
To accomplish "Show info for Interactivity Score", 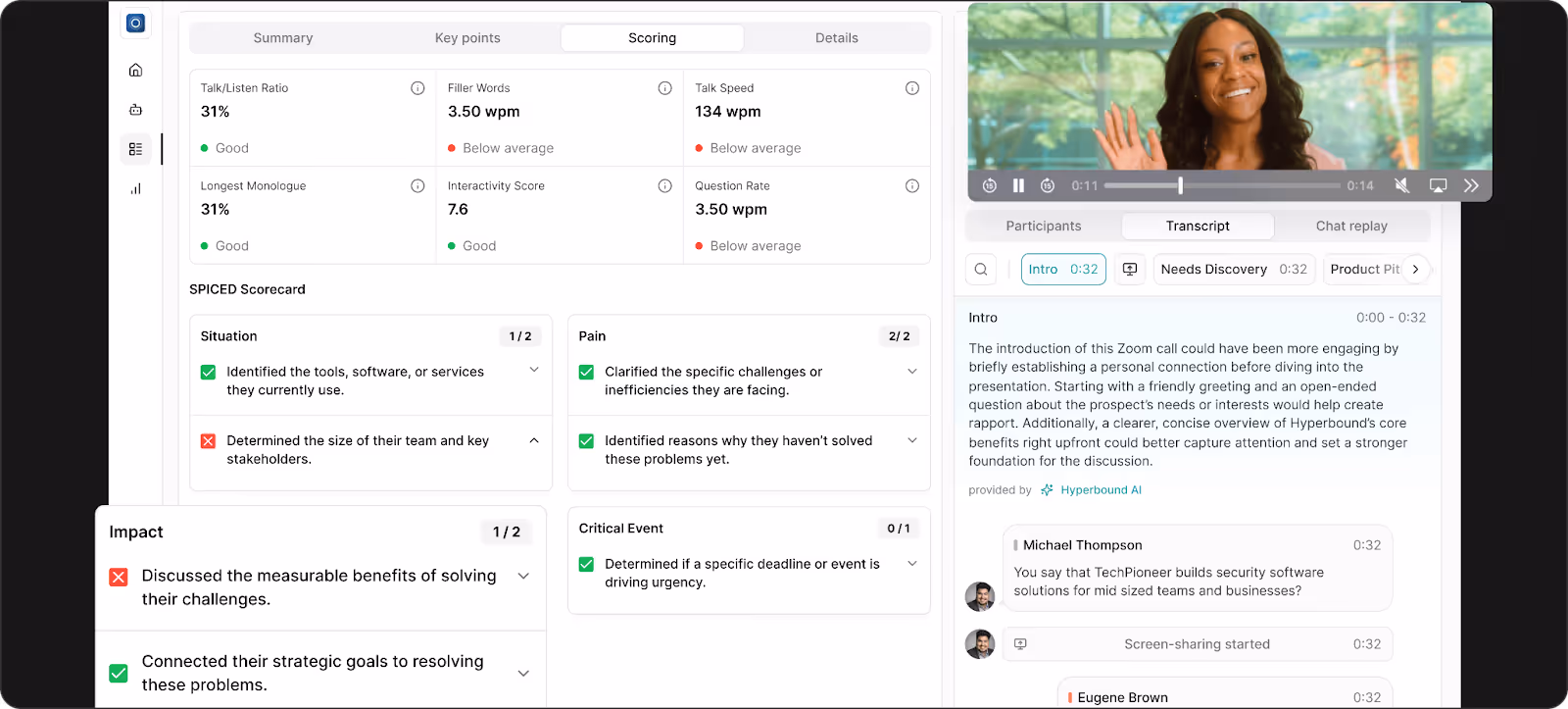I will pos(664,186).
